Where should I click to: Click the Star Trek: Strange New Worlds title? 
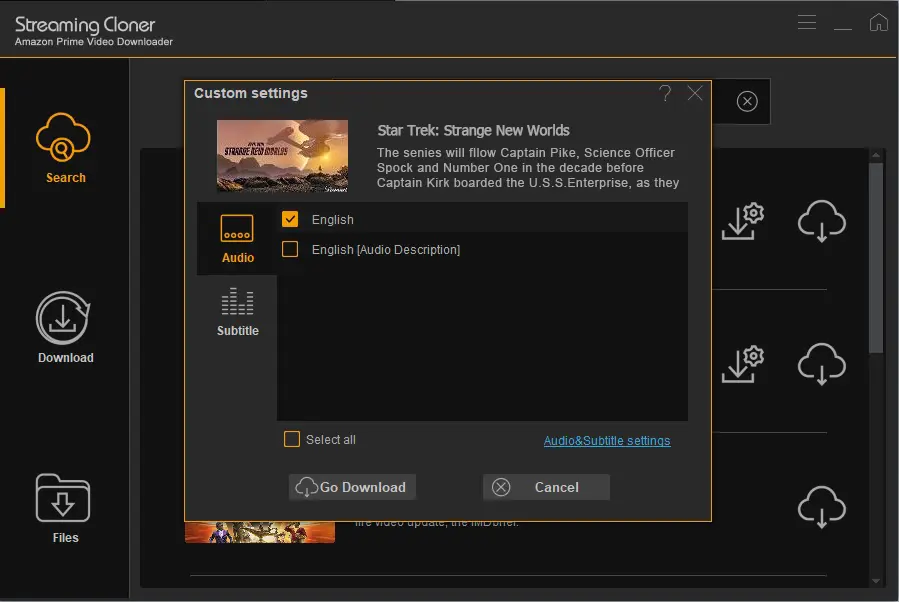click(474, 131)
